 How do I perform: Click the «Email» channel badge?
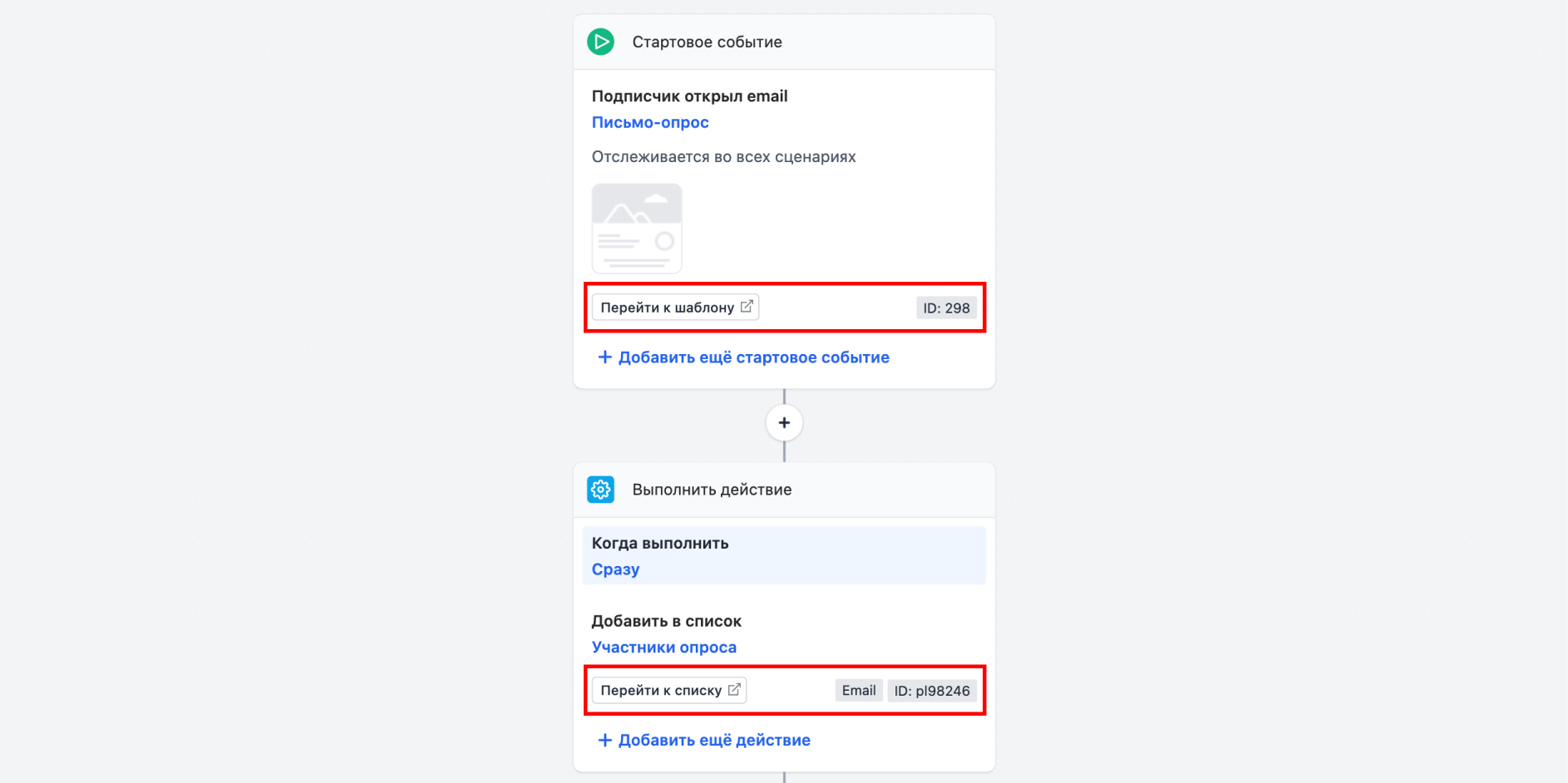tap(858, 689)
